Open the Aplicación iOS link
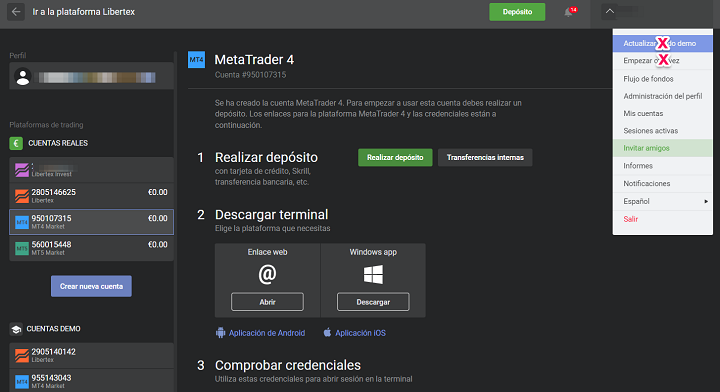Screen dimensions: 720x392 pyautogui.click(x=360, y=333)
